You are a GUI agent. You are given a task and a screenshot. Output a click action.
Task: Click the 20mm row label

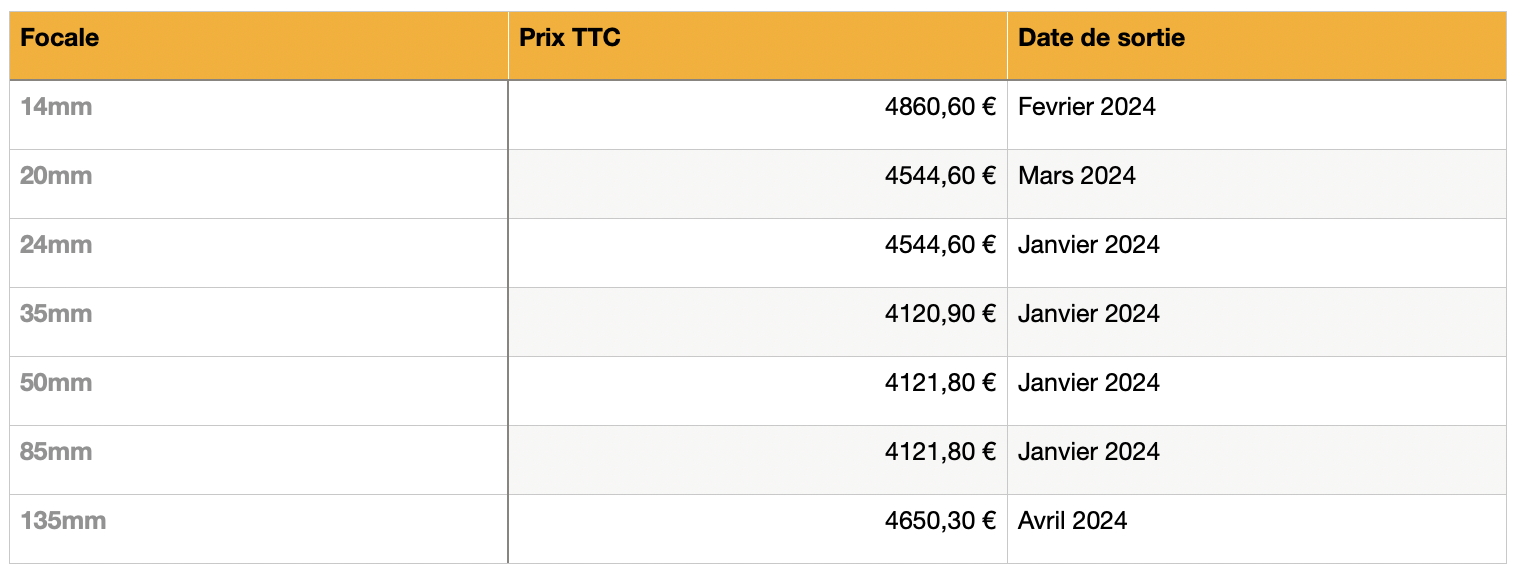pos(56,176)
